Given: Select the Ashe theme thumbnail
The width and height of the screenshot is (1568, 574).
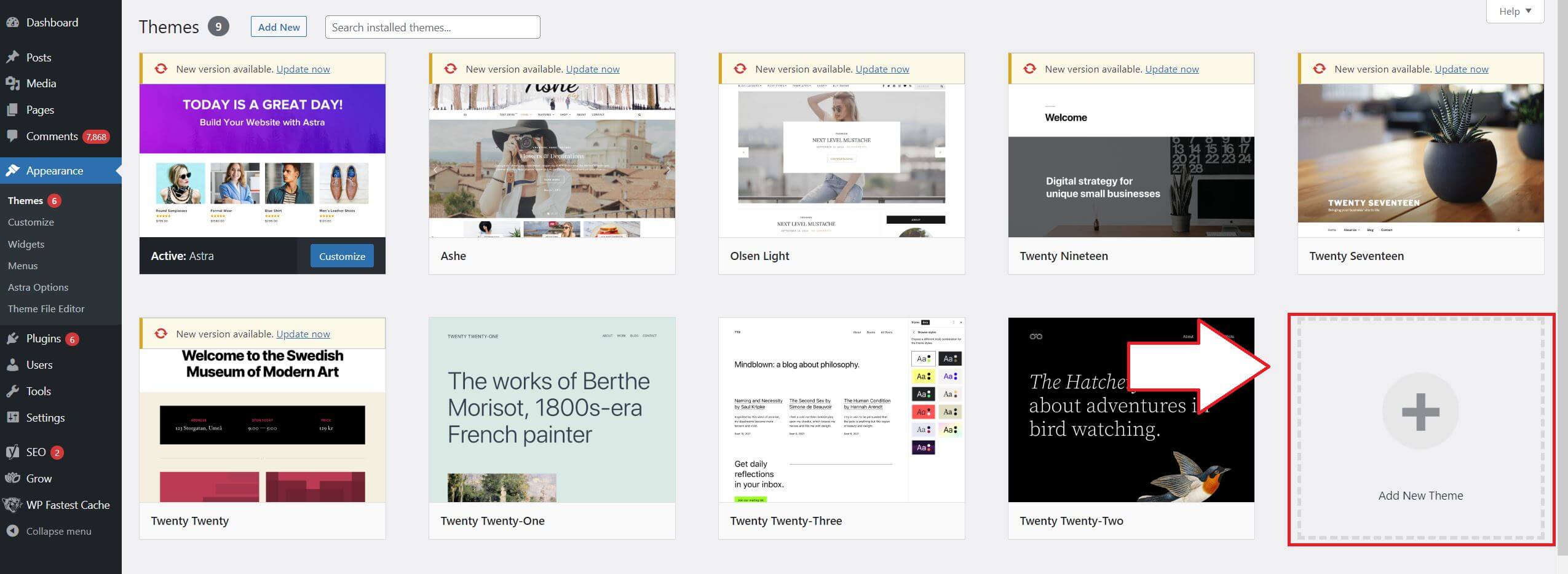Looking at the screenshot, I should tap(552, 160).
